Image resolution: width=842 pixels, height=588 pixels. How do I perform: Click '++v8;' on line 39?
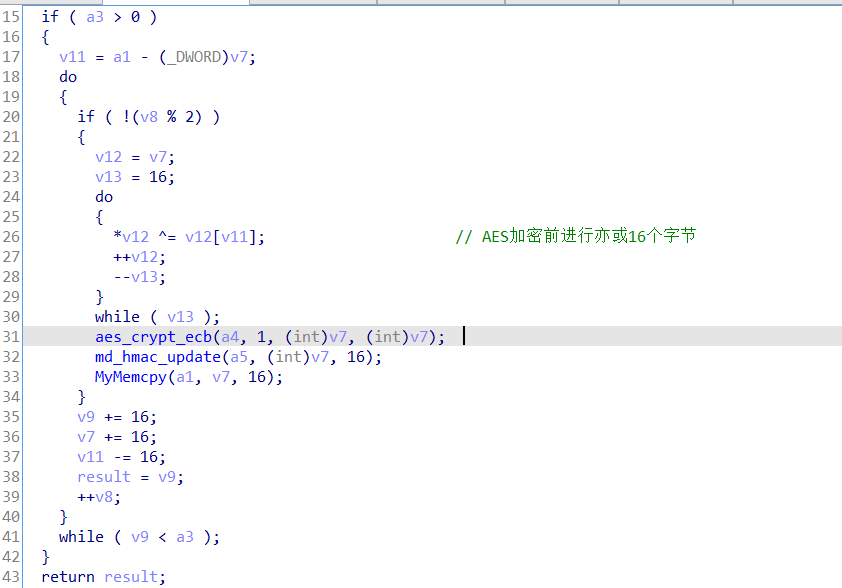click(99, 497)
